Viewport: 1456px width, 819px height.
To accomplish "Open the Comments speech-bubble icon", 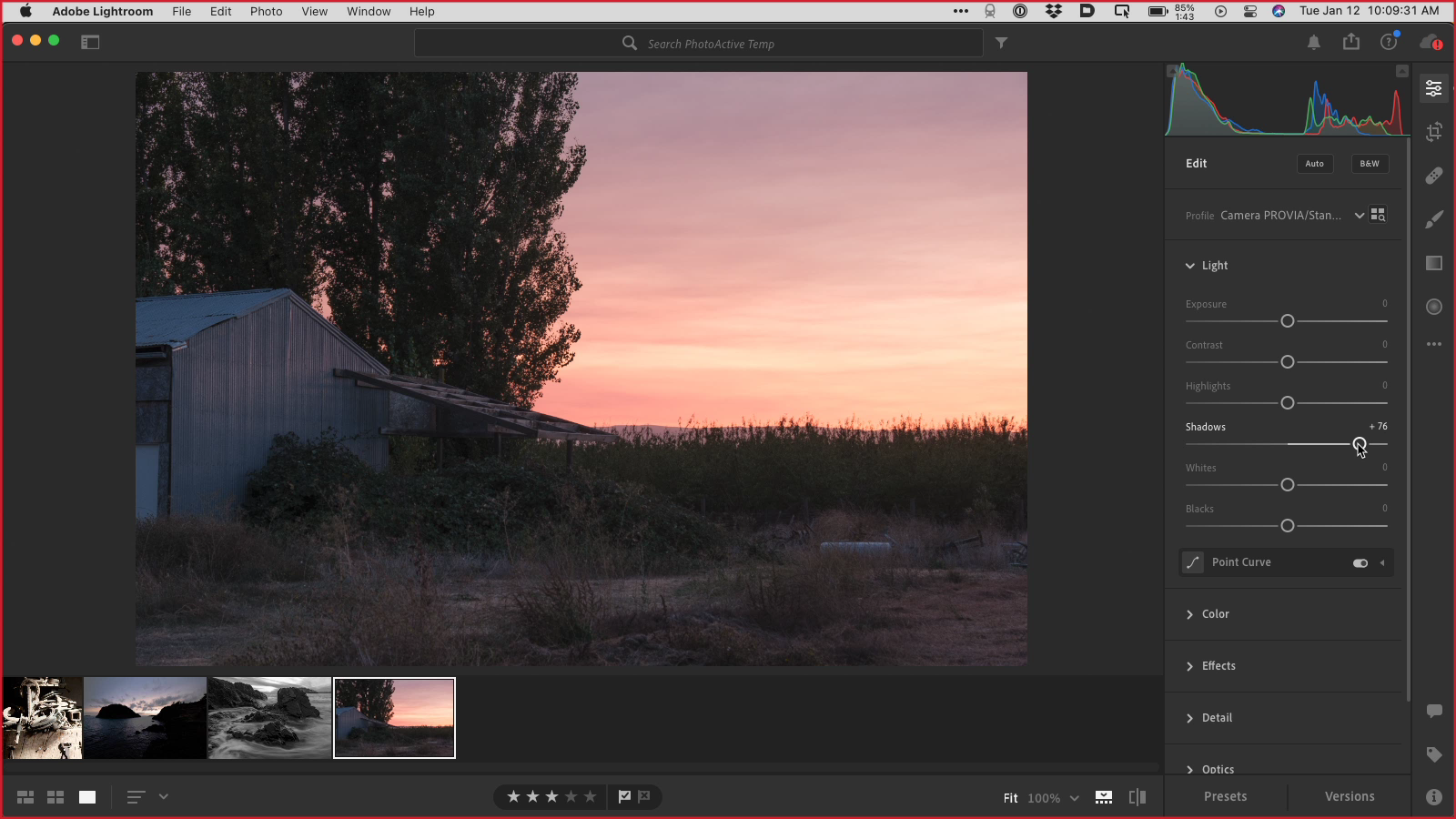I will pos(1434,711).
